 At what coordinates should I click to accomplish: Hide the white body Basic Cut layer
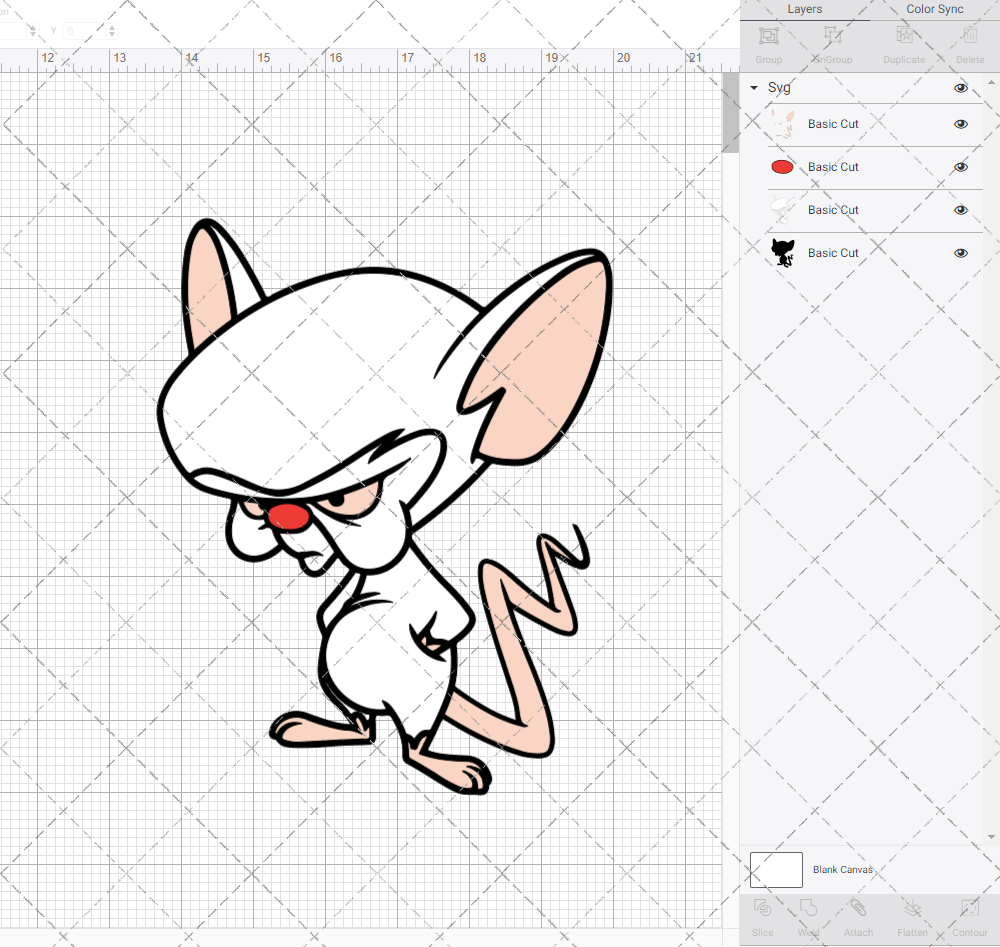(x=960, y=210)
